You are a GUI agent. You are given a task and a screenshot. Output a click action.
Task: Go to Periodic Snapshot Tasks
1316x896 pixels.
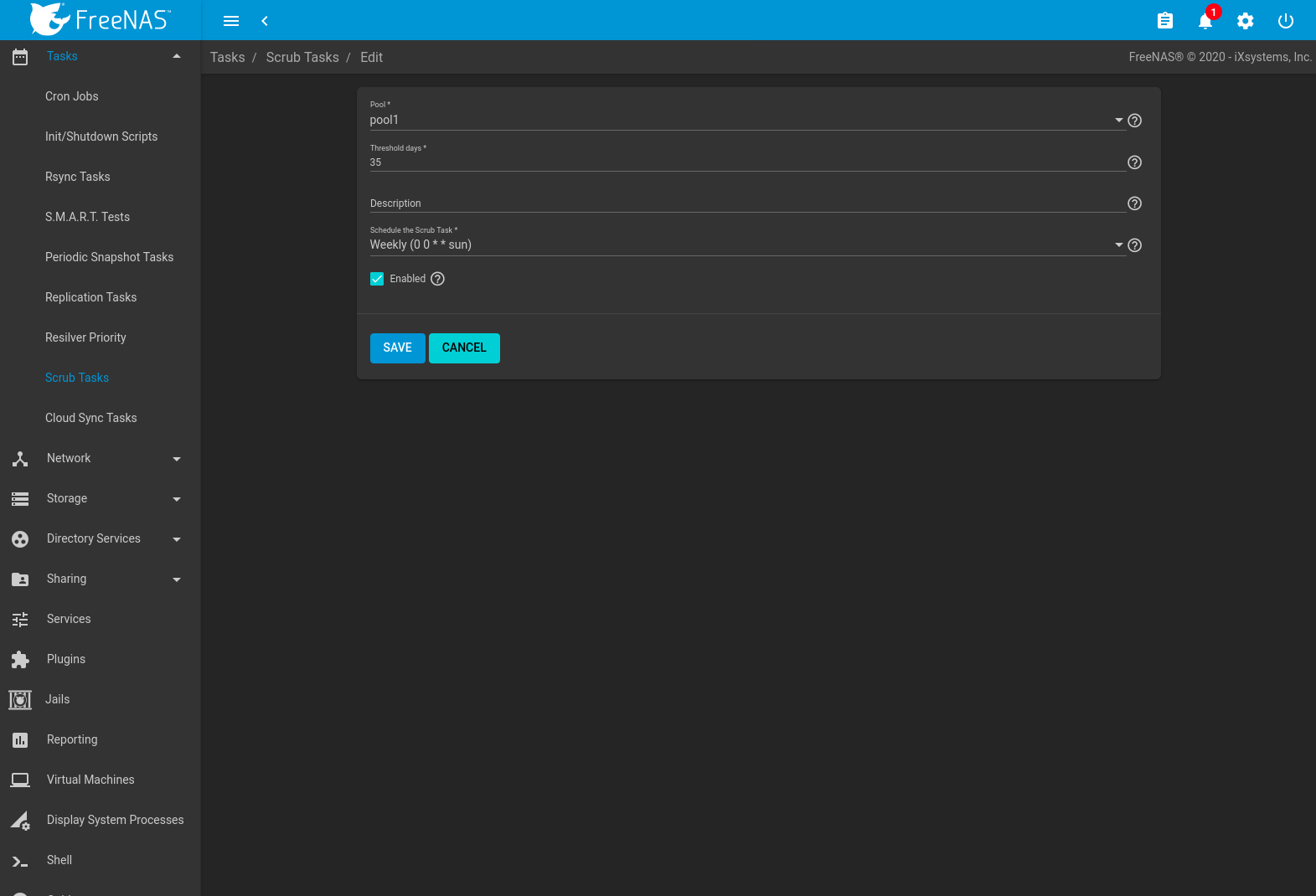pyautogui.click(x=109, y=257)
